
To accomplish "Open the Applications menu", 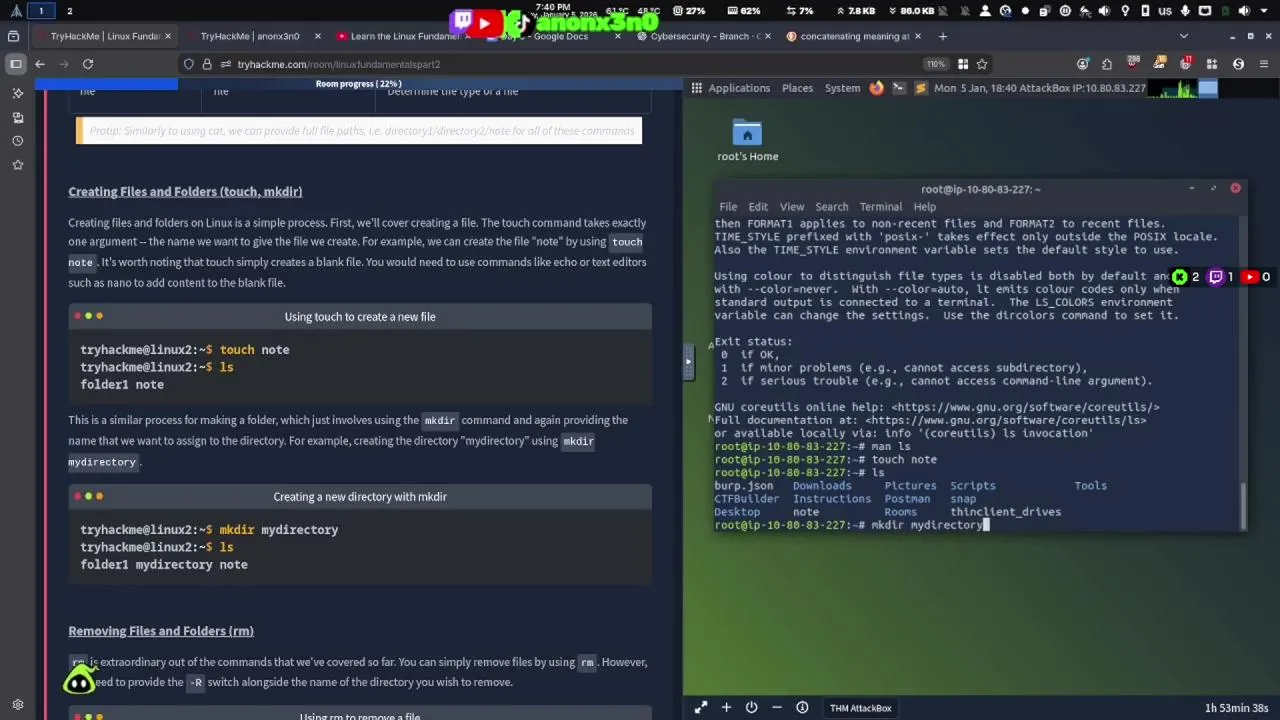I will coord(739,88).
